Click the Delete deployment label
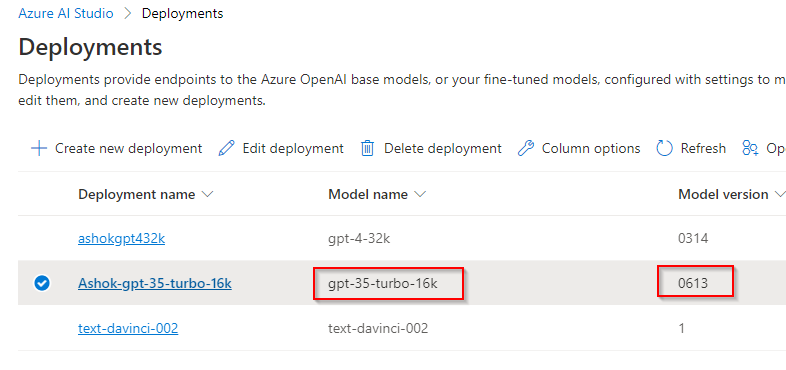 [443, 148]
